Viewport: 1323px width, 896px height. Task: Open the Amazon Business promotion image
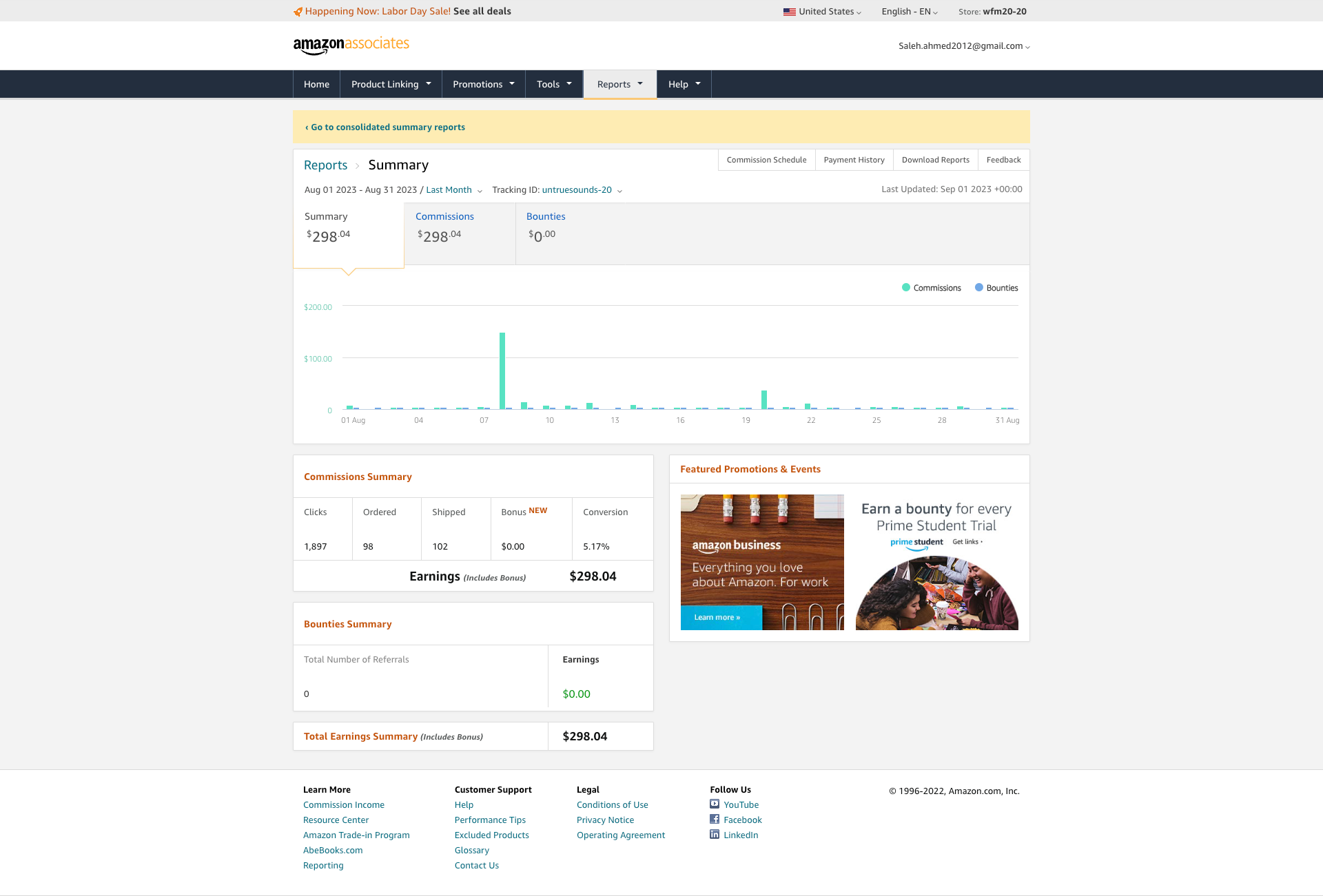point(762,562)
